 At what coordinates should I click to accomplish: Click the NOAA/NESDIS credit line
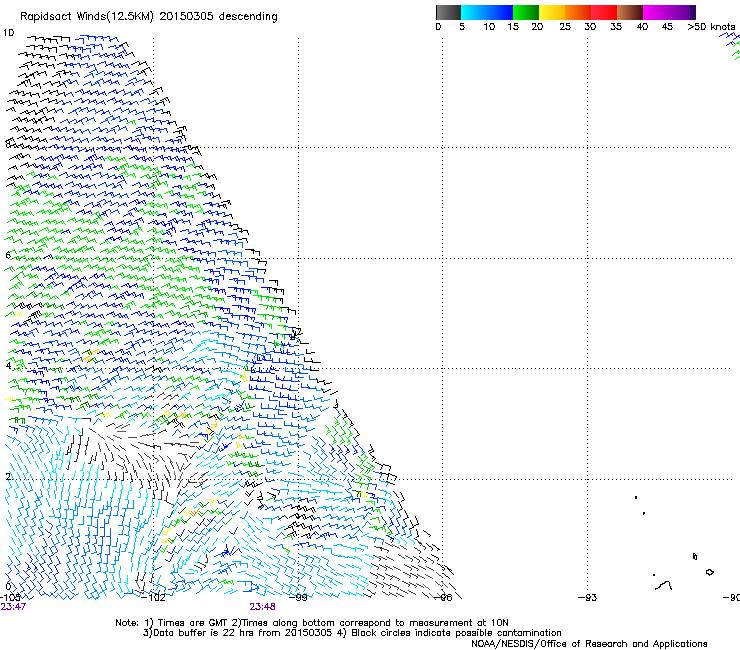pyautogui.click(x=589, y=644)
